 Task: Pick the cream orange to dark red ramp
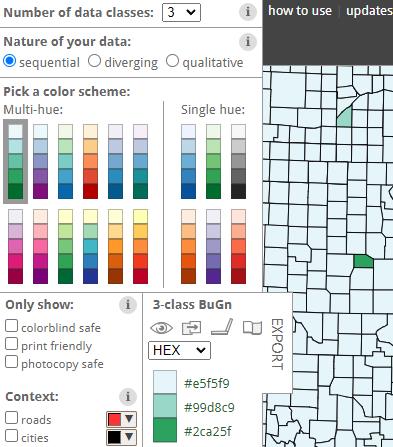(90, 162)
